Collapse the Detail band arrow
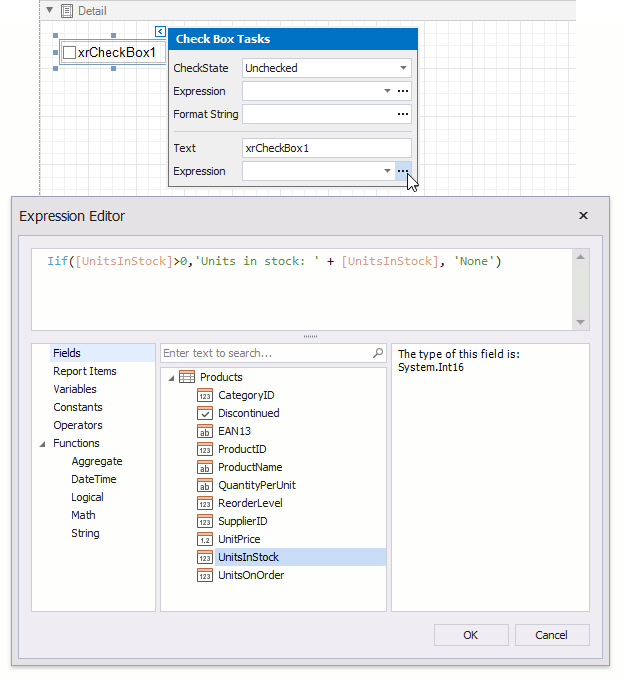This screenshot has width=622, height=679. click(x=50, y=10)
